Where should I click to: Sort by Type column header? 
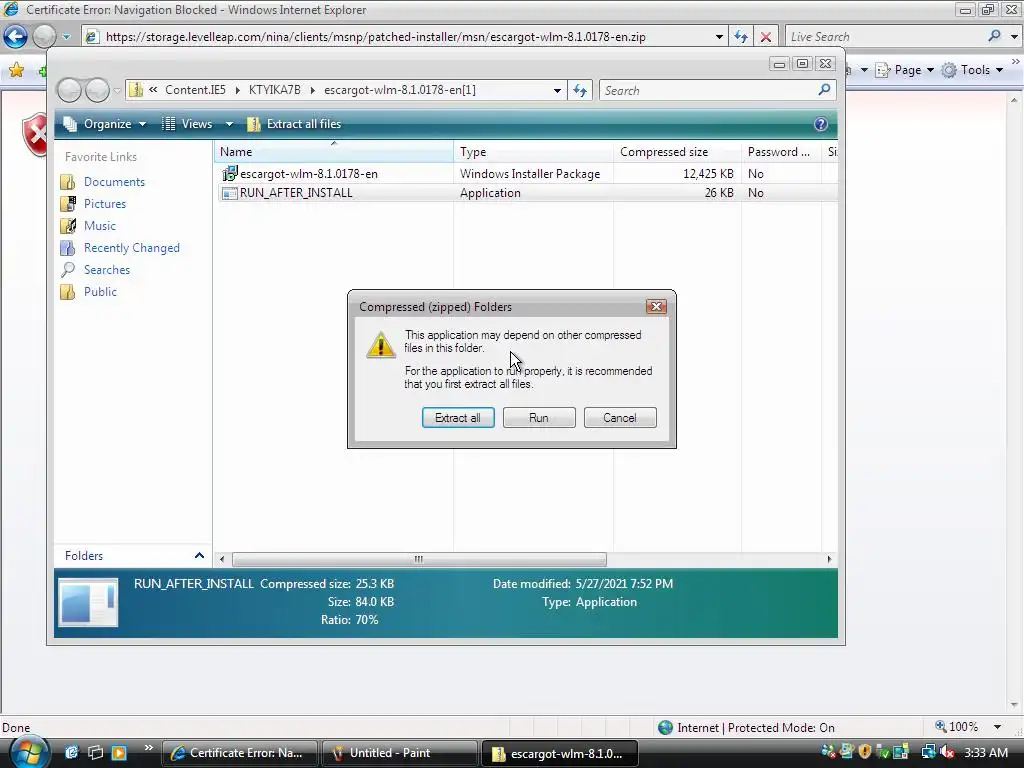coord(533,152)
